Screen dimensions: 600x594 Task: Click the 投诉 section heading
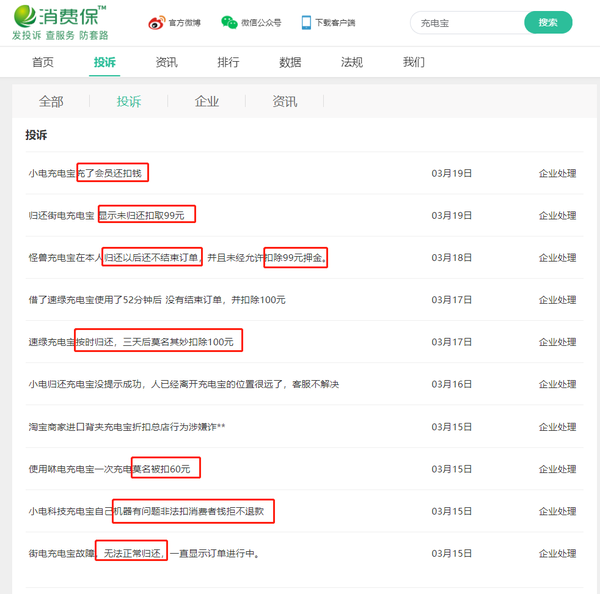pyautogui.click(x=36, y=135)
